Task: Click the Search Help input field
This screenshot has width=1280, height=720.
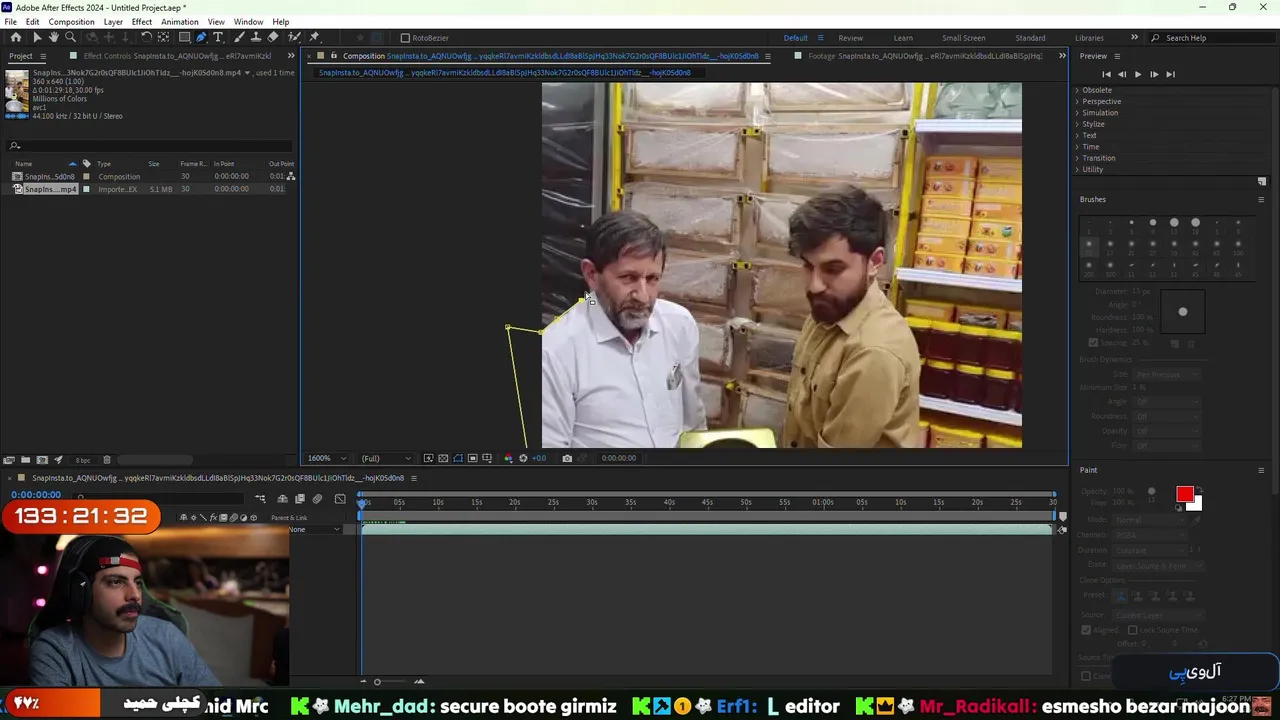Action: point(1213,38)
